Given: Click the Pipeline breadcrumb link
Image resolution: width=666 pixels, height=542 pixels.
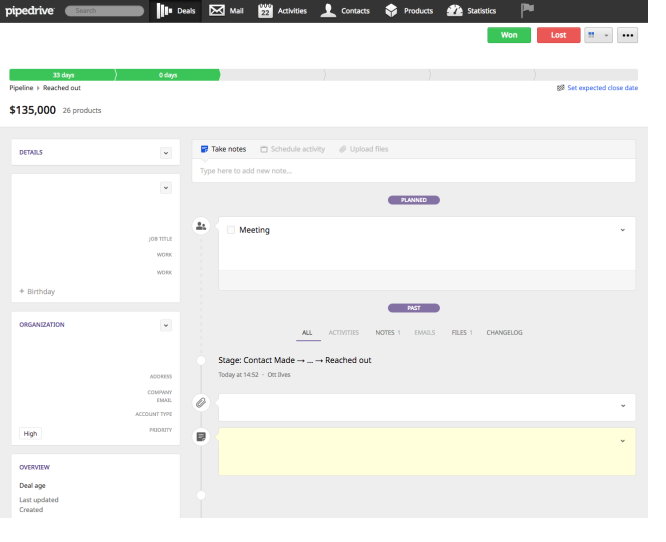Looking at the screenshot, I should tap(21, 88).
